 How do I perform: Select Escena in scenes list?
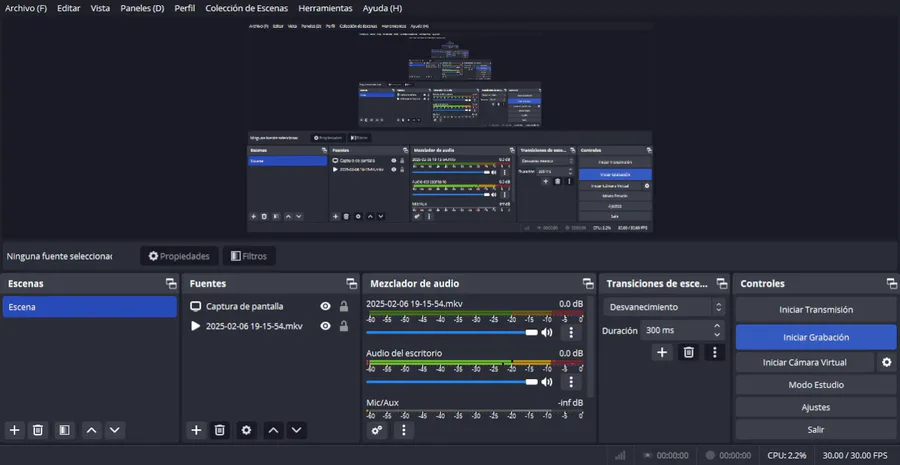pyautogui.click(x=90, y=307)
